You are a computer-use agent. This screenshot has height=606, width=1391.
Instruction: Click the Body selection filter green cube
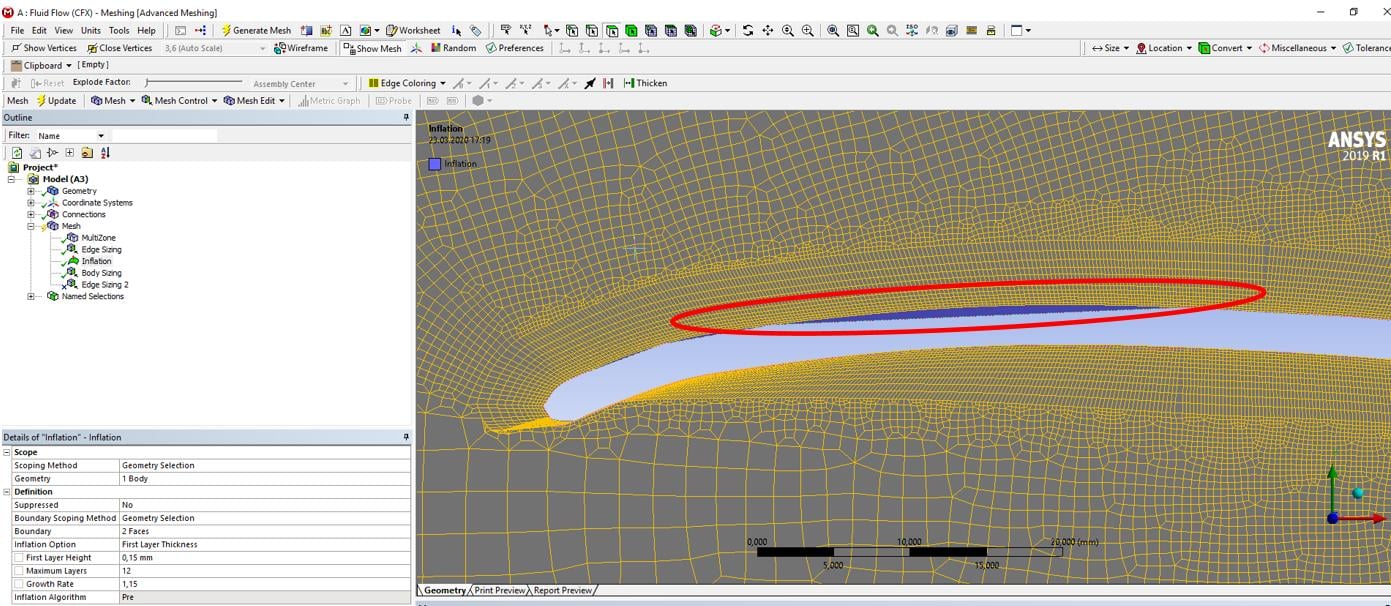click(x=631, y=30)
